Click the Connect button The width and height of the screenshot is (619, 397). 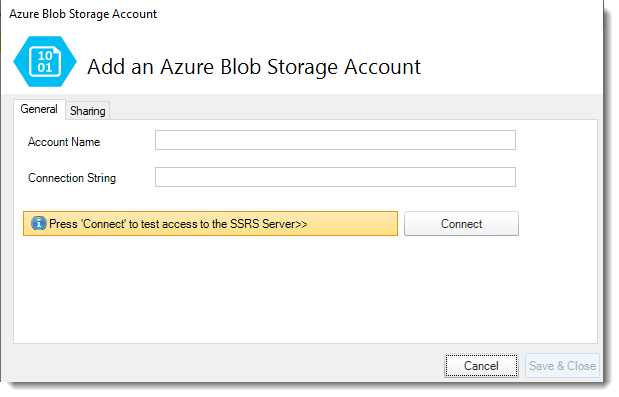click(x=461, y=224)
